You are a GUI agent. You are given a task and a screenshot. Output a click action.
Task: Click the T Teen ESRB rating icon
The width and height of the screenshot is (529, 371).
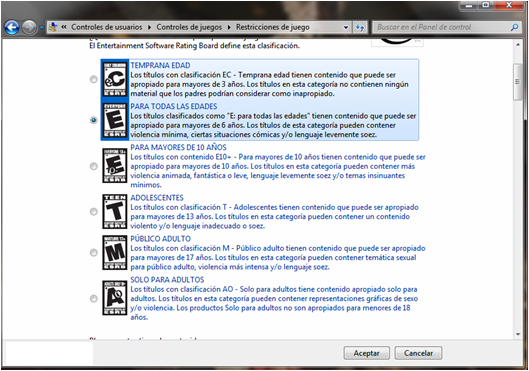point(115,211)
